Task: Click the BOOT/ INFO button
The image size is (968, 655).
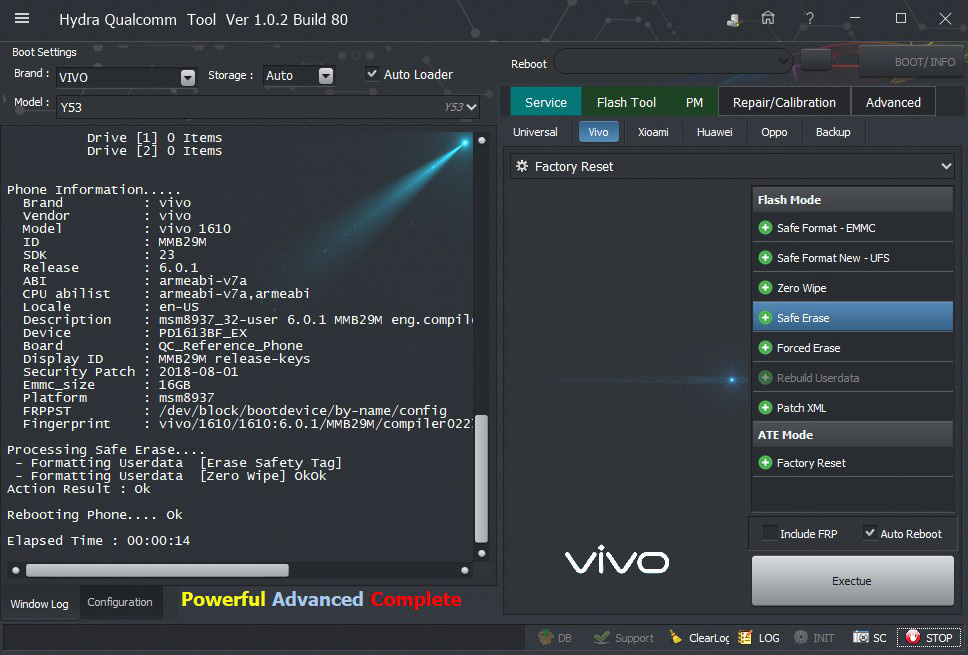Action: 911,62
